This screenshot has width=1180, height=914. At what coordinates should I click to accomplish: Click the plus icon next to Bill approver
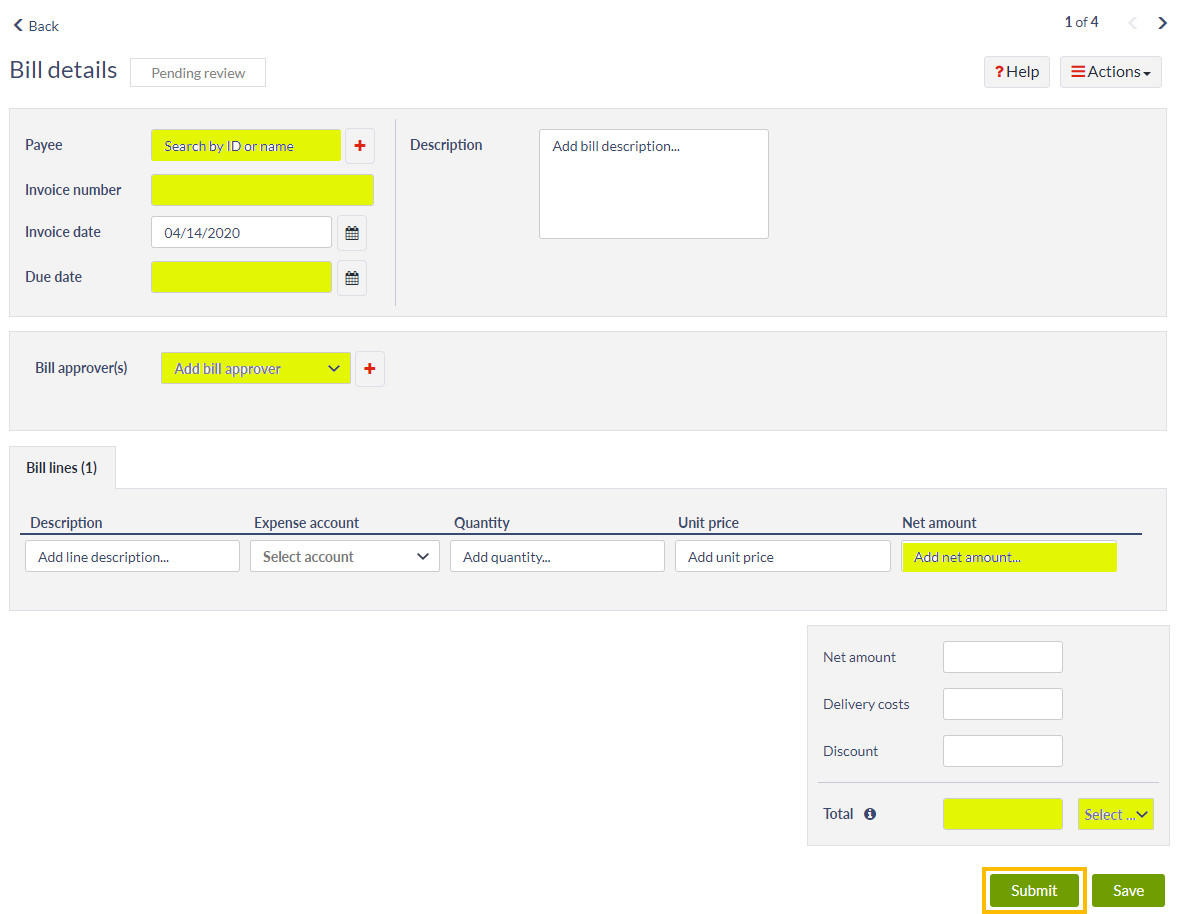(x=370, y=368)
